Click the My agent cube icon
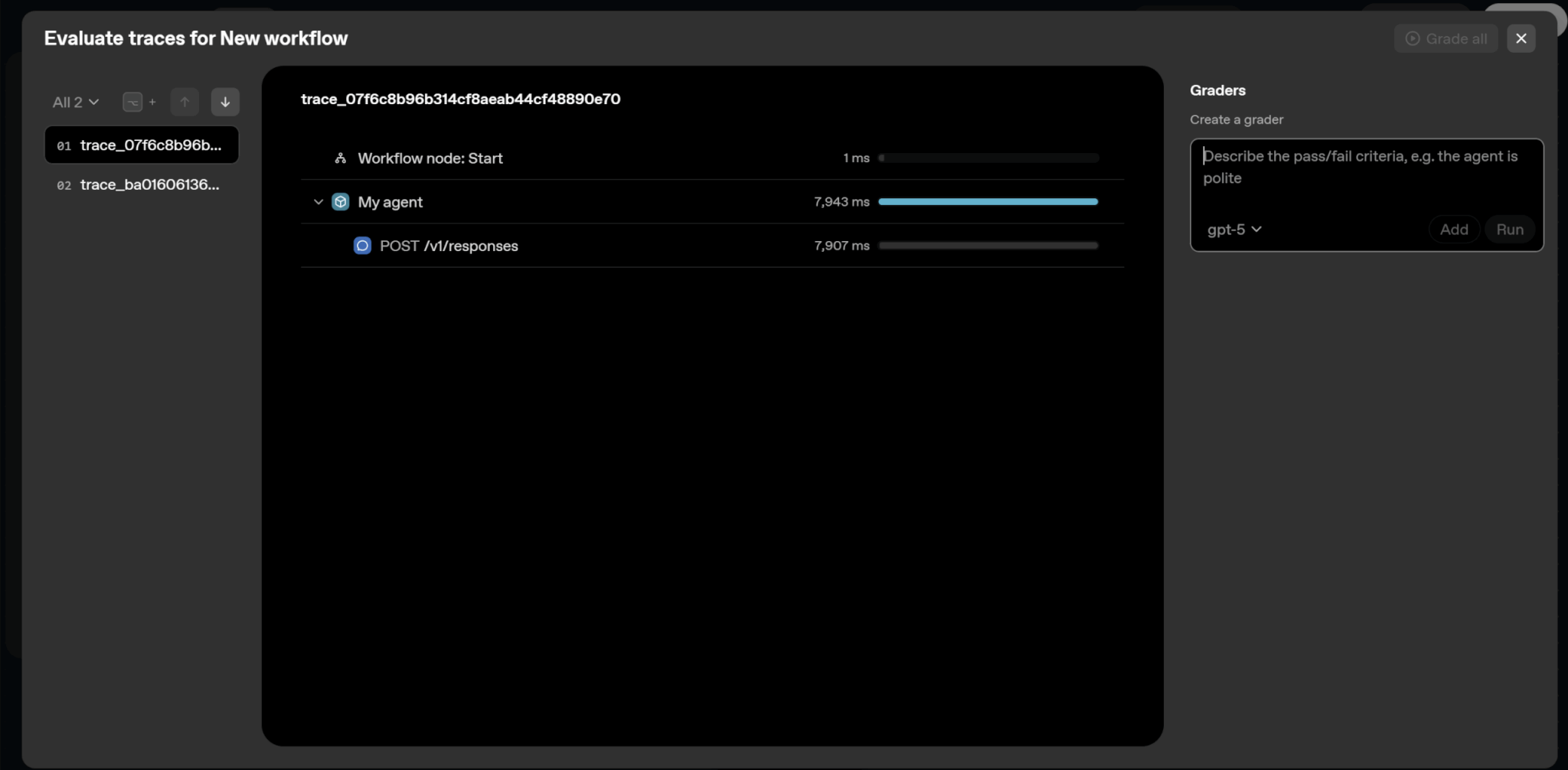The image size is (1568, 770). (341, 202)
